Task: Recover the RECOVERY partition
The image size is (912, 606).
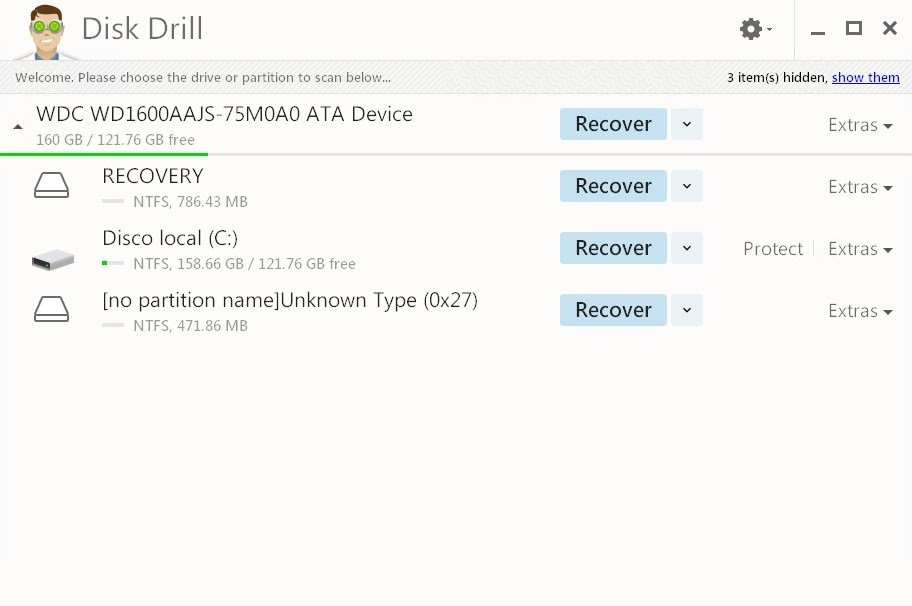Action: (613, 186)
